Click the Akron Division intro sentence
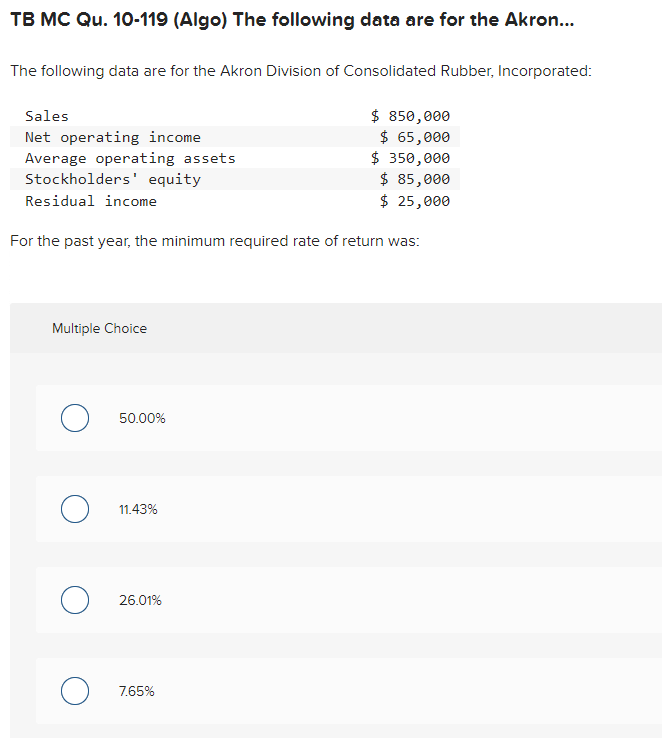 [x=301, y=72]
